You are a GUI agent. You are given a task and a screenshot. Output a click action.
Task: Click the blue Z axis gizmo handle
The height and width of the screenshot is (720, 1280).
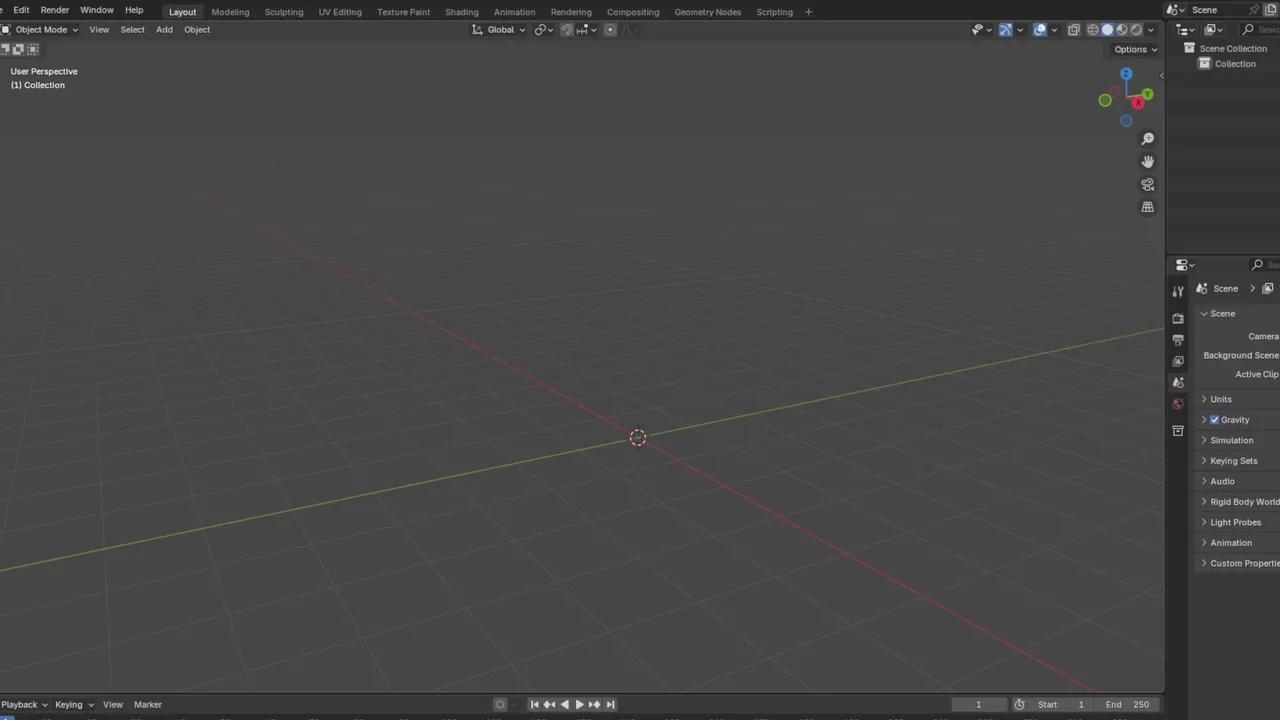pos(1126,74)
